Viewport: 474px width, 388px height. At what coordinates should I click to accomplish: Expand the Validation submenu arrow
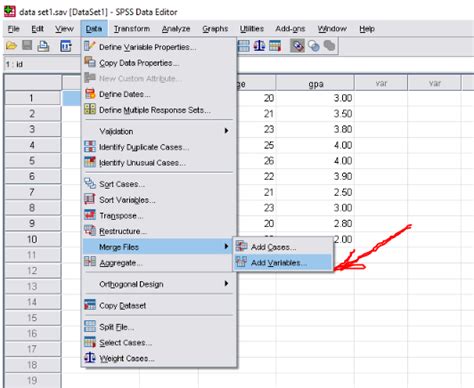(226, 131)
